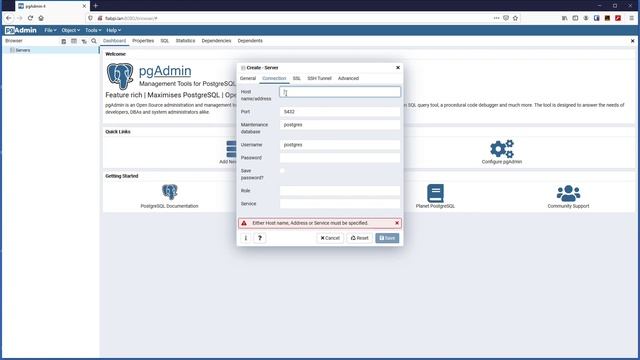Switch to the General tab in dialog

pyautogui.click(x=248, y=78)
